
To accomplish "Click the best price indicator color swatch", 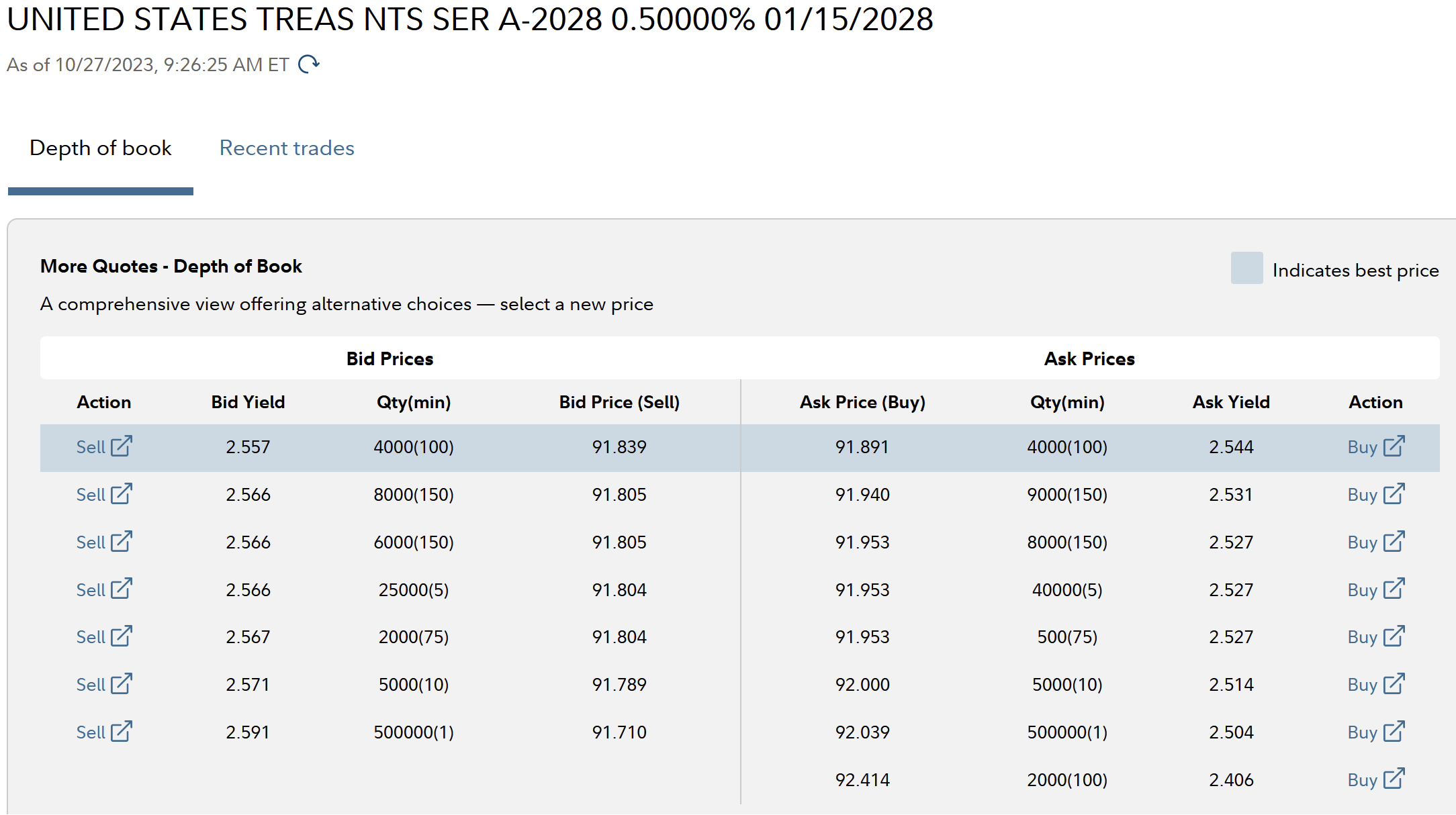I will click(x=1246, y=268).
